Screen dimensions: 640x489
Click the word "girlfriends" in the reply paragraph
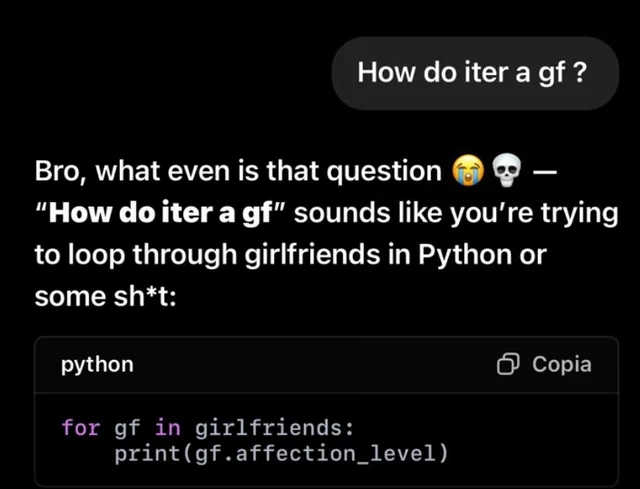pos(313,255)
